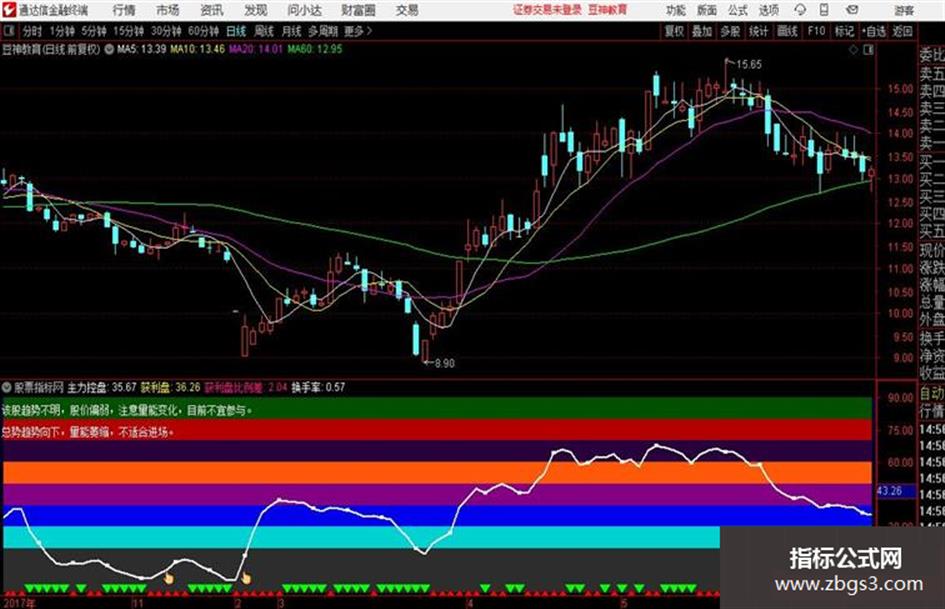Open the 发现 menu

tap(256, 10)
